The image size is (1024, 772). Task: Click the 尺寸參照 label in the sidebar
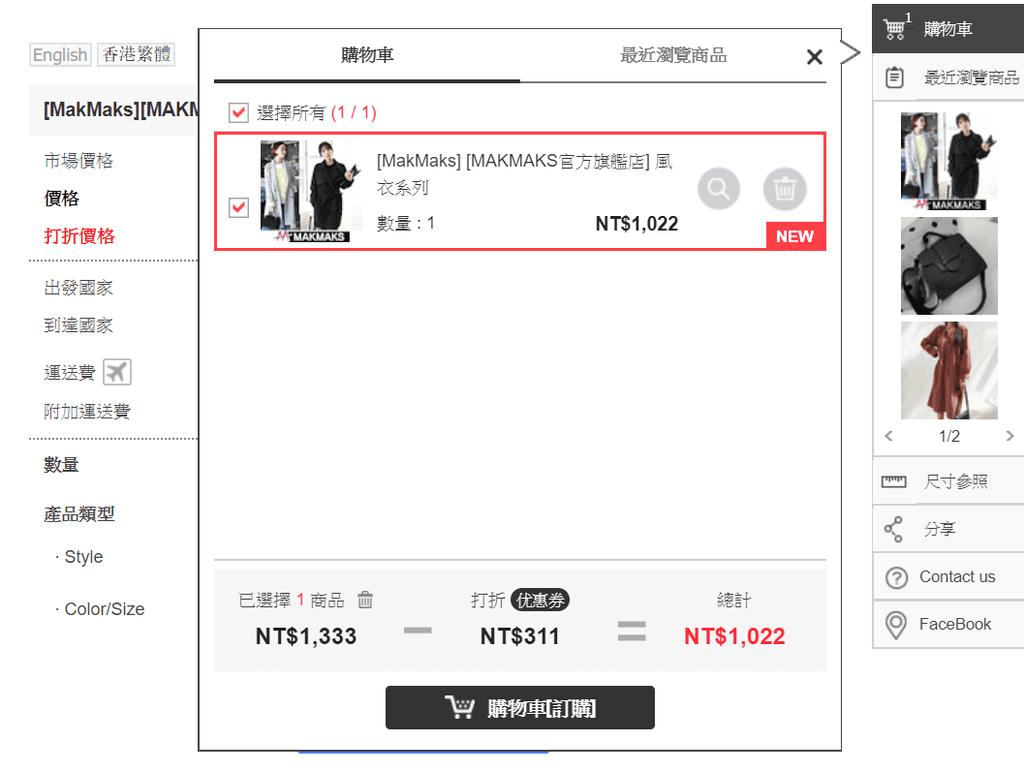click(x=955, y=482)
